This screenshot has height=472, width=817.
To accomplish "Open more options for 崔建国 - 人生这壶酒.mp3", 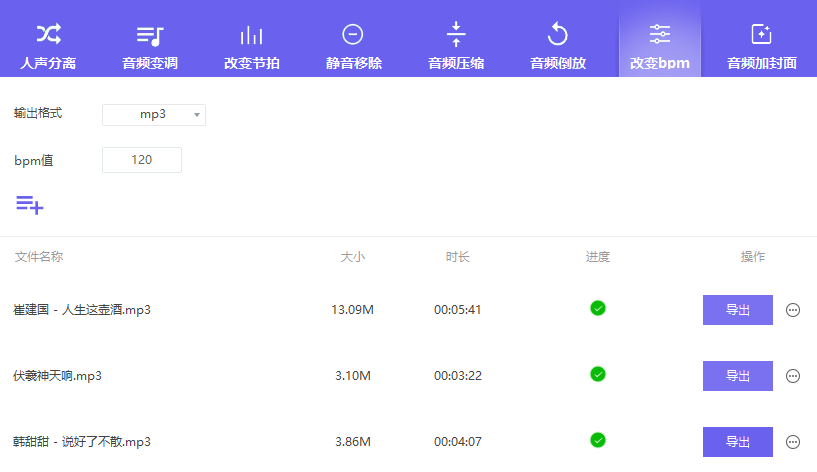I will [793, 310].
